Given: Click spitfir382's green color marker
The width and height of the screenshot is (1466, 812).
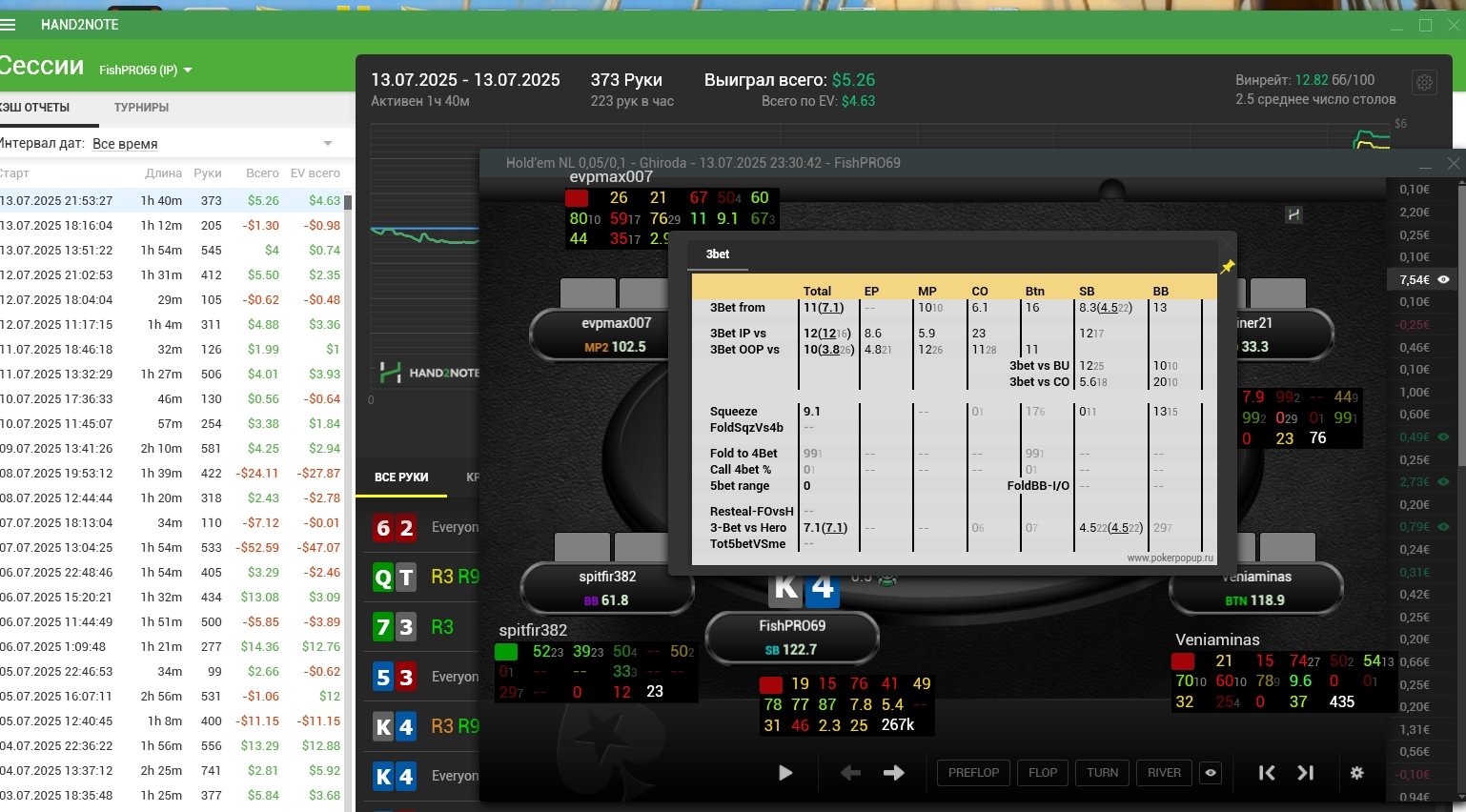Looking at the screenshot, I should tap(506, 652).
